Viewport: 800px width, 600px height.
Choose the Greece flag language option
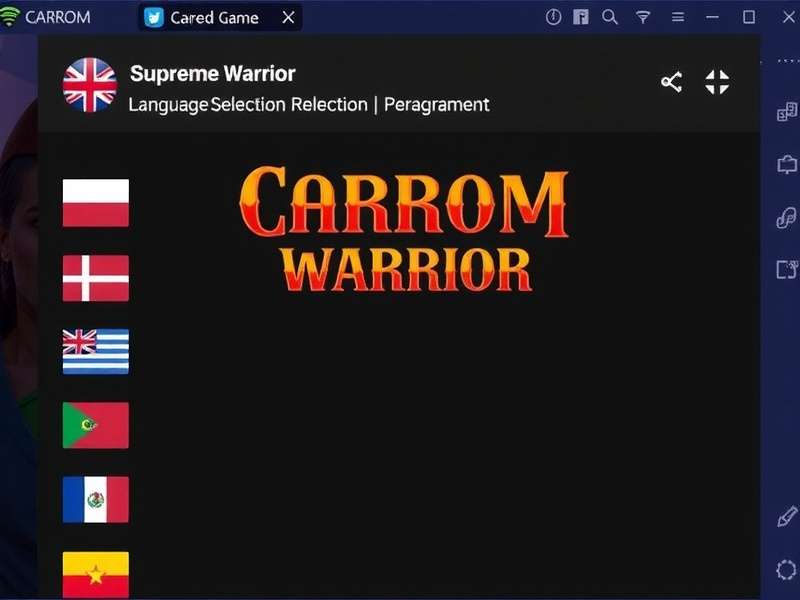[96, 350]
